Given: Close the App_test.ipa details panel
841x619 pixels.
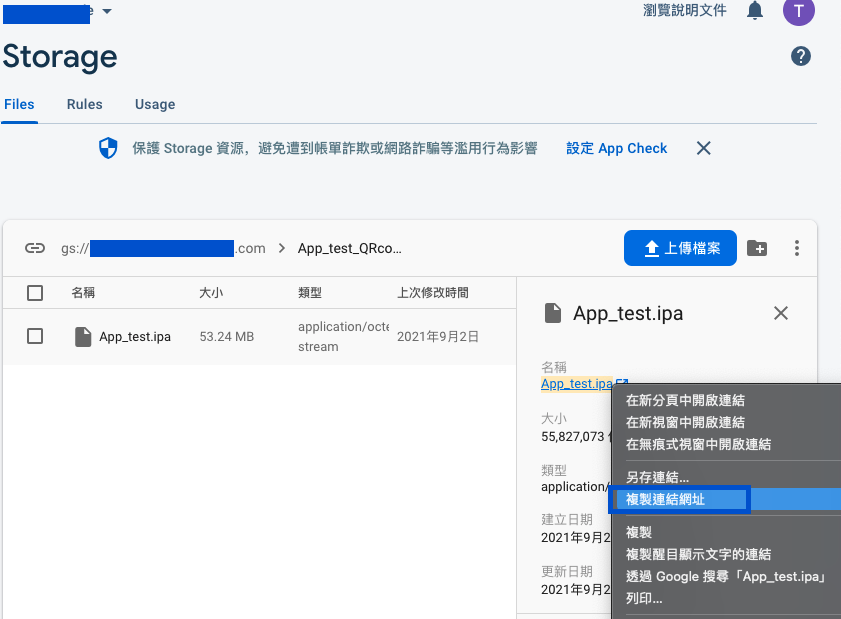Looking at the screenshot, I should pos(781,313).
